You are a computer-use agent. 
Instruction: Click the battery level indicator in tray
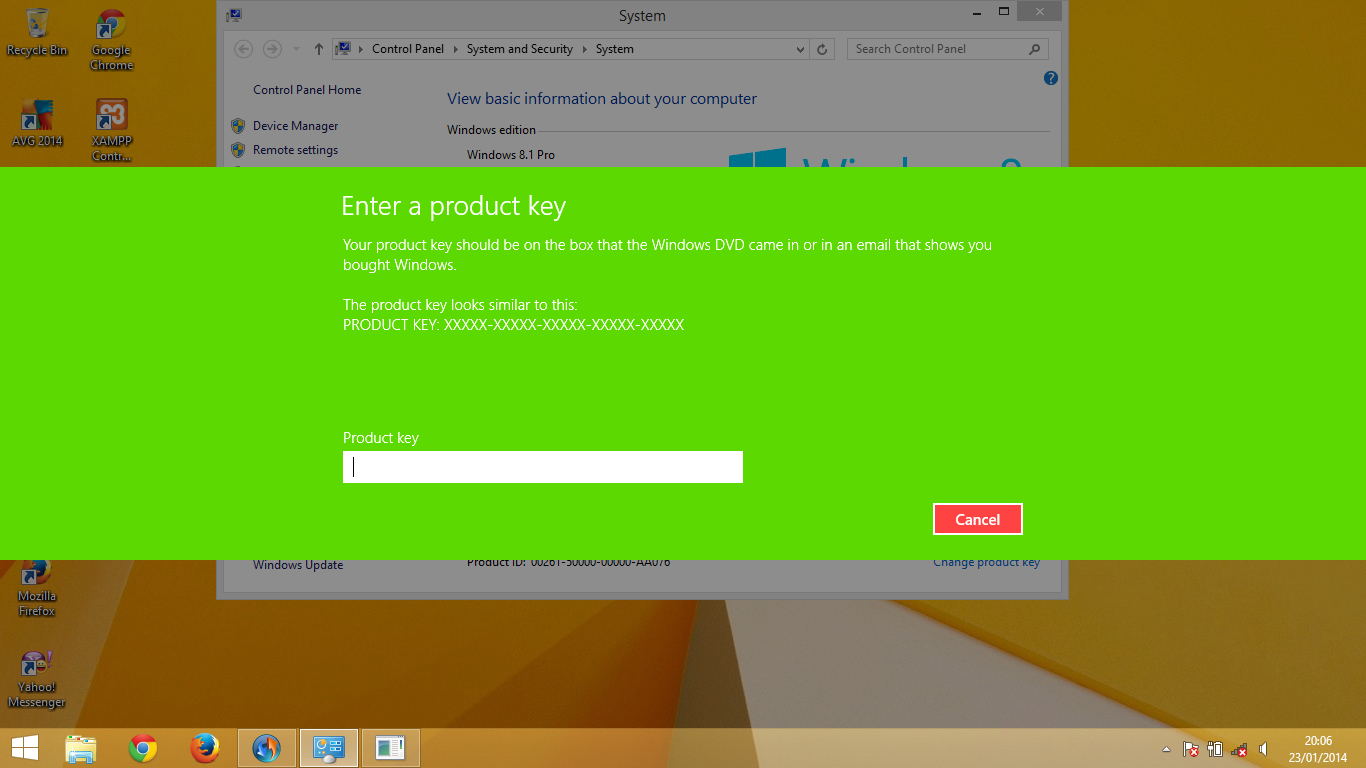coord(1215,748)
